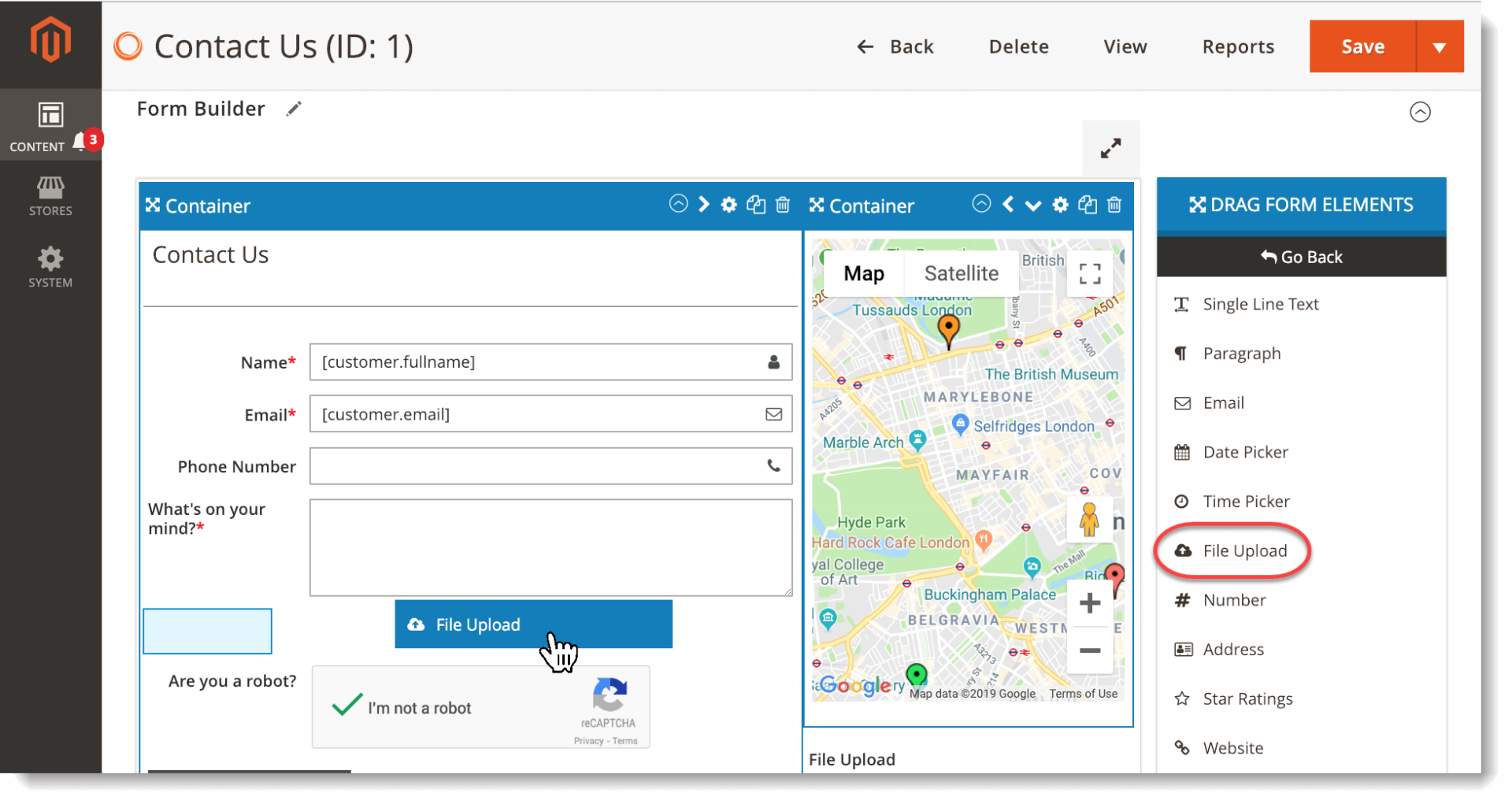Grab the left Container move handle
1512x804 pixels.
153,206
